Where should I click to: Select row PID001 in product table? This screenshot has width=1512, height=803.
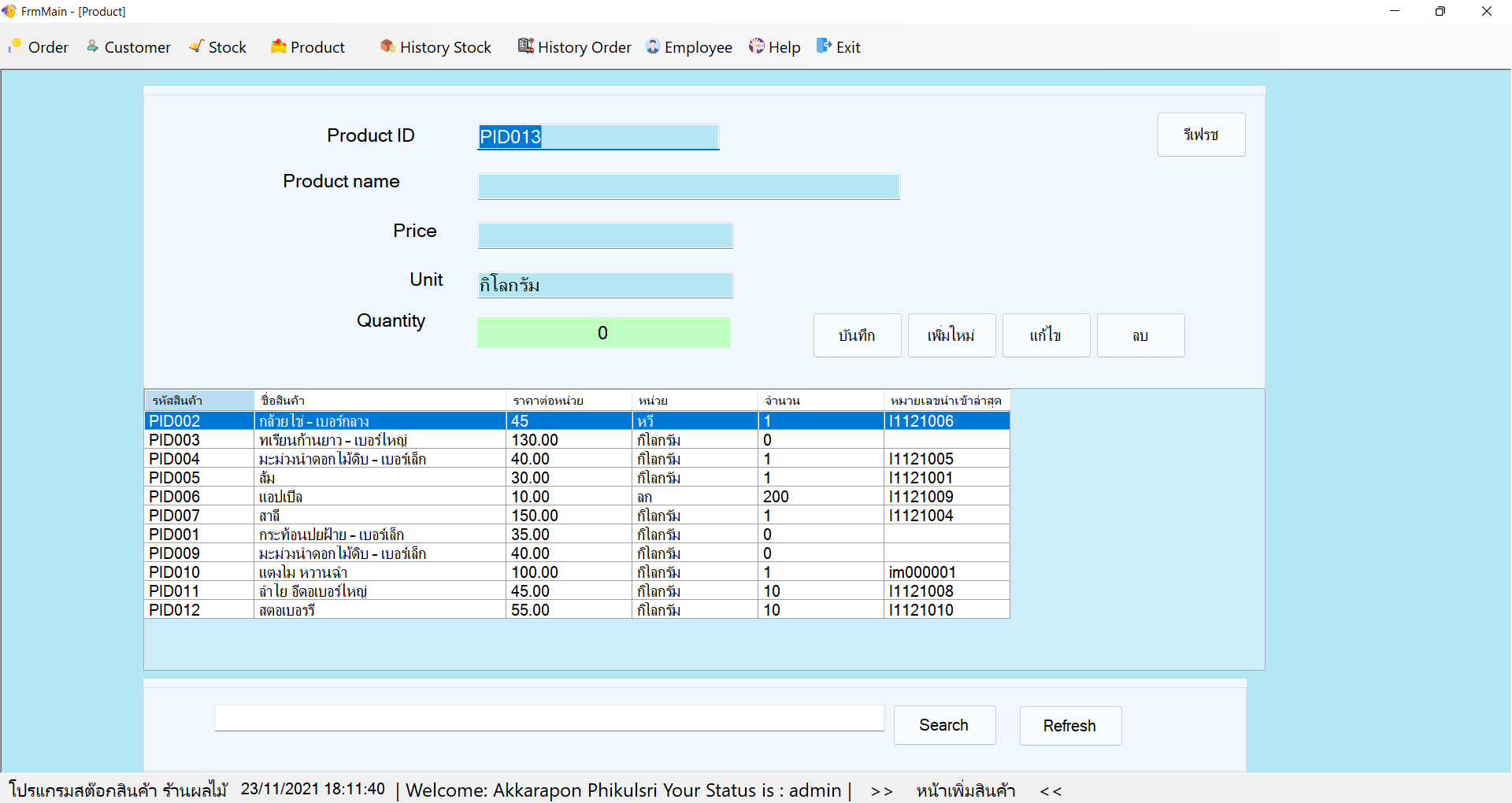[x=576, y=534]
